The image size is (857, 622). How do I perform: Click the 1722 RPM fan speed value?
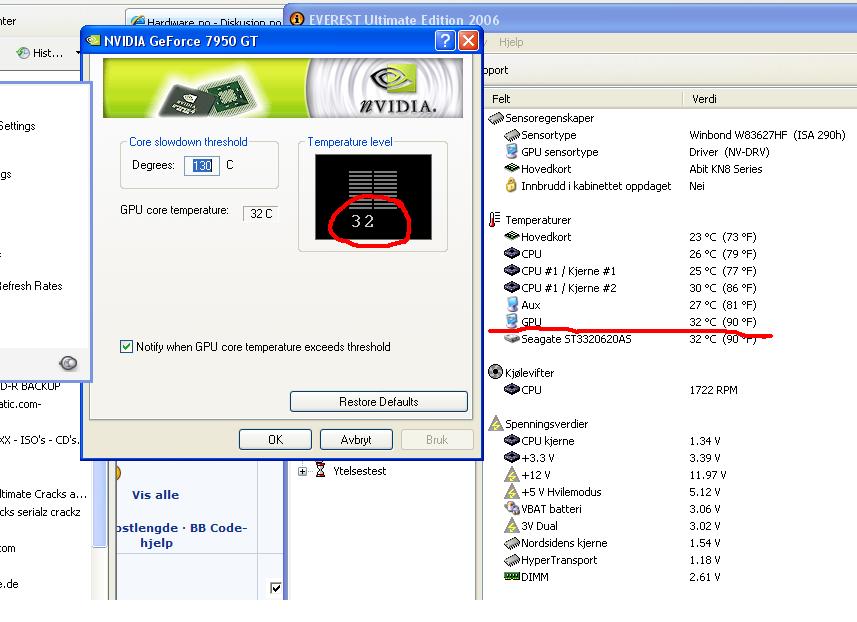pos(713,390)
